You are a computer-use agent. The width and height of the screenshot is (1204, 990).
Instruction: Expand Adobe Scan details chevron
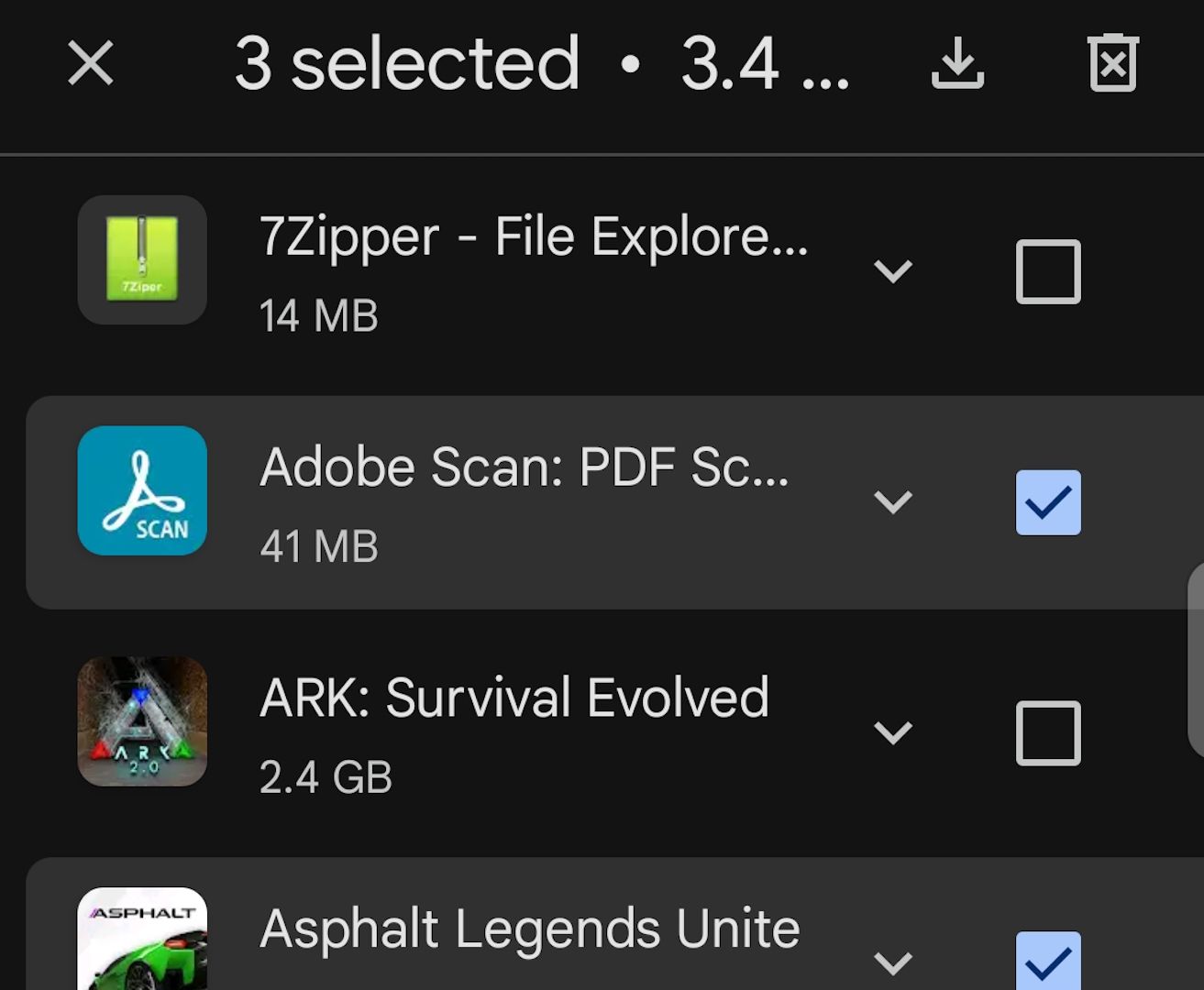click(892, 502)
